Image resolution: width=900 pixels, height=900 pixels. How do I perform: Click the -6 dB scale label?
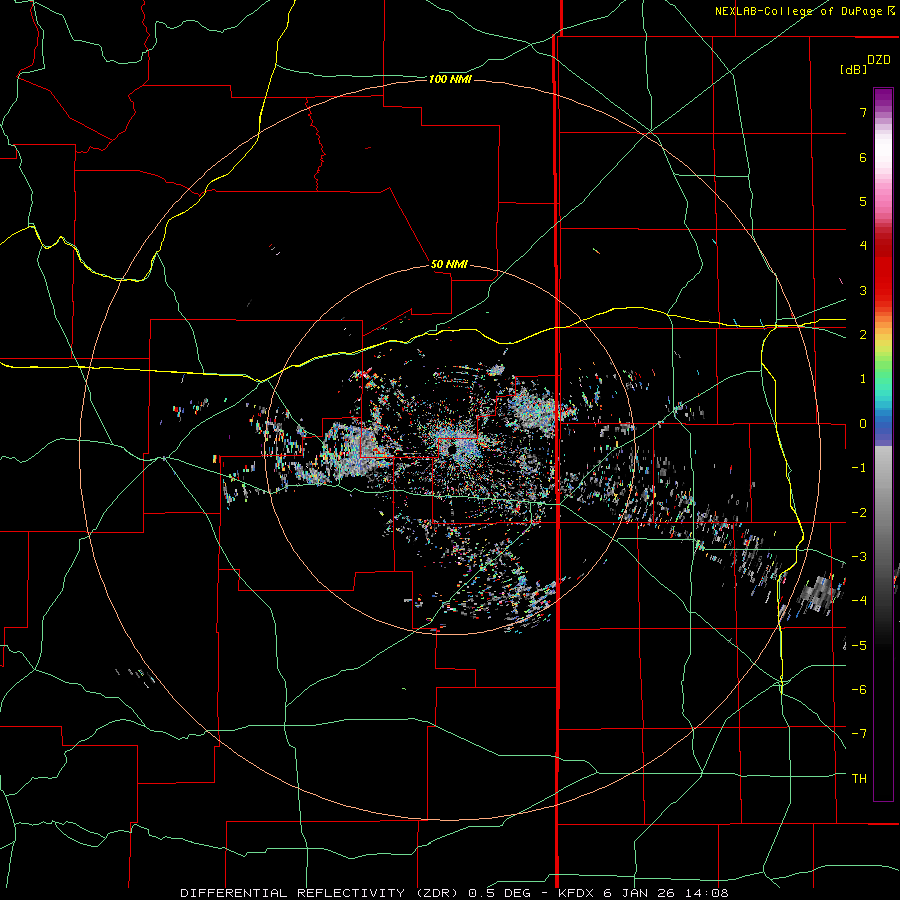tap(859, 690)
